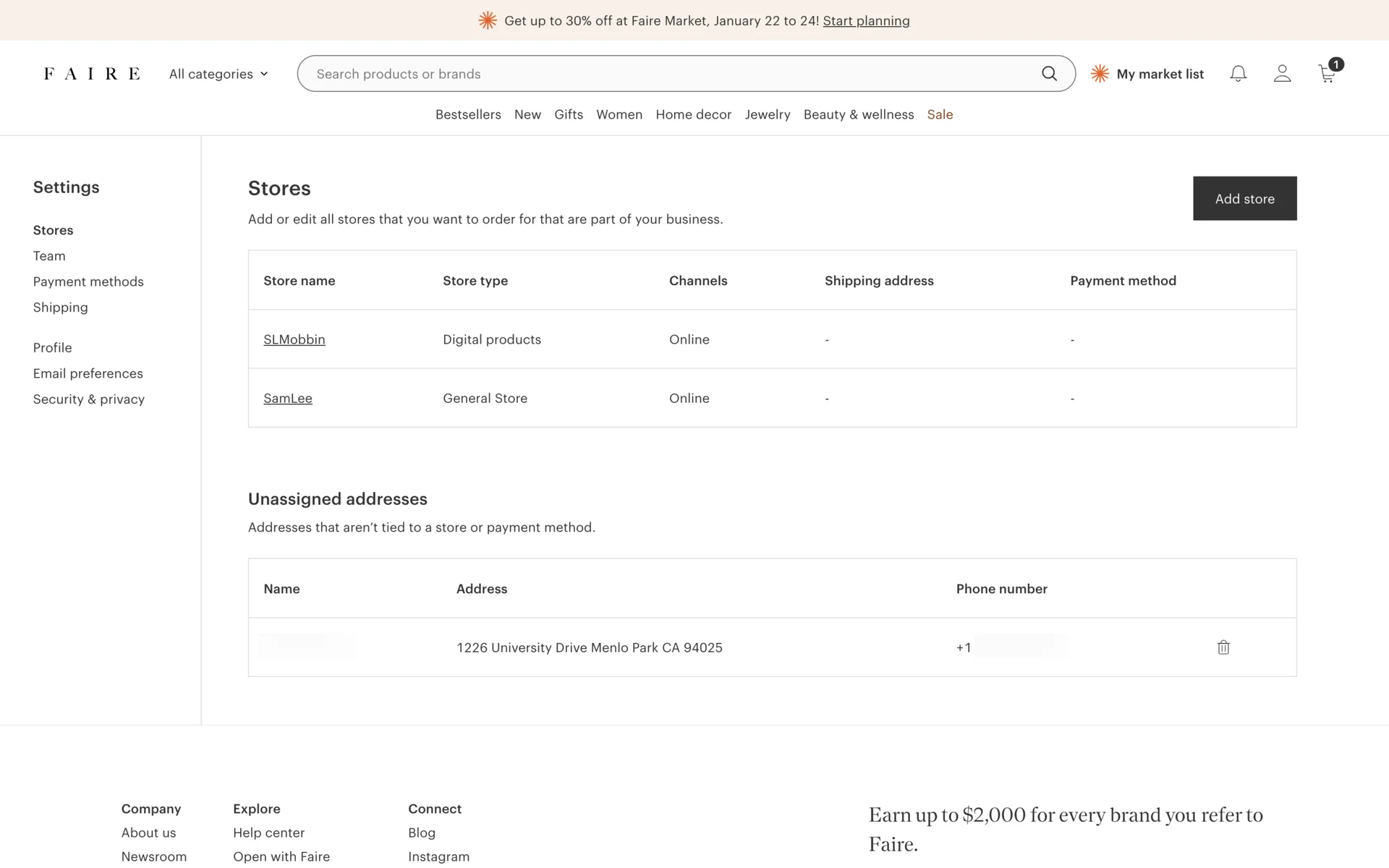Open Payment methods settings
The height and width of the screenshot is (868, 1389).
click(x=88, y=281)
